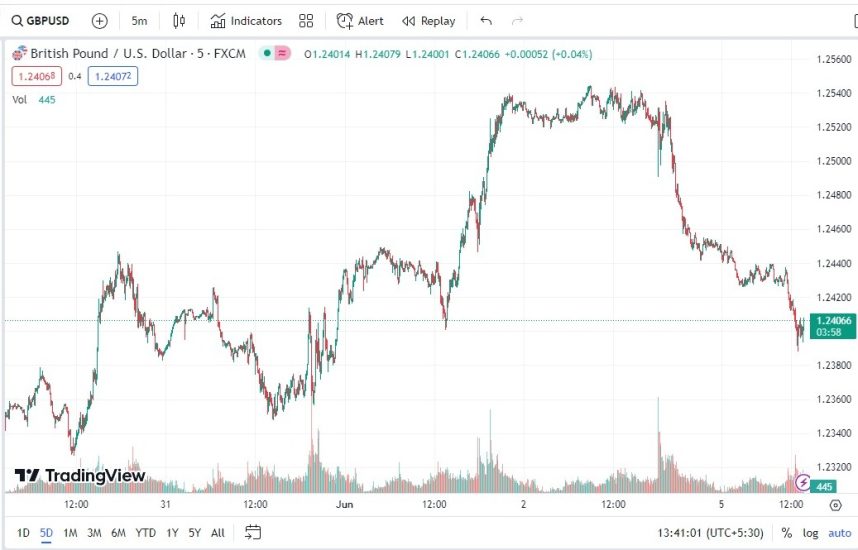Open the 5m timeframe interval dropdown
Screen dimensions: 858x550
tap(139, 20)
